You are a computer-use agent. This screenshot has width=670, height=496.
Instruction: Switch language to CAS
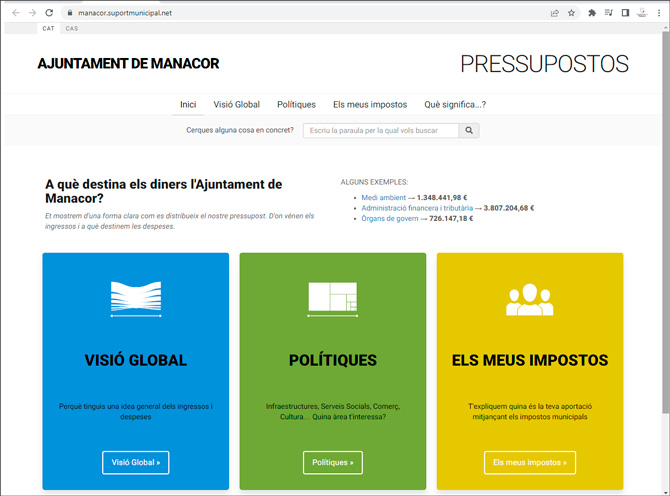(x=72, y=29)
